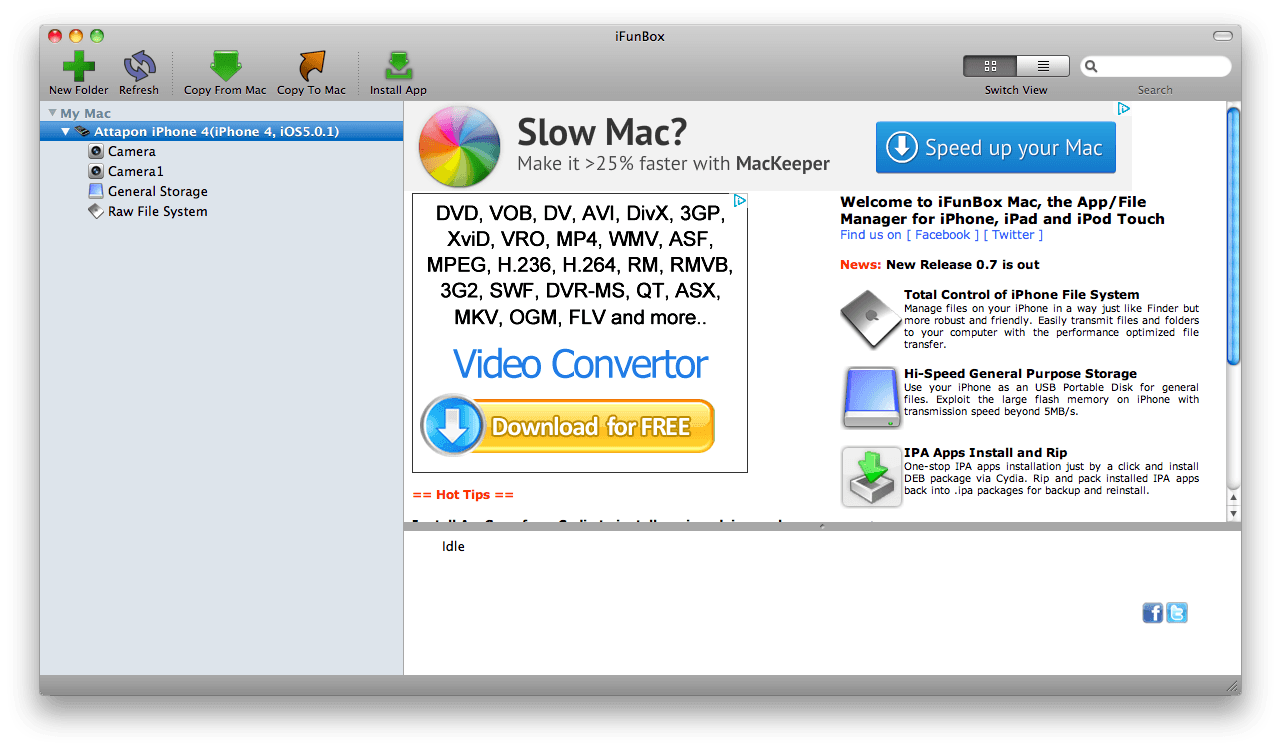Image resolution: width=1281 pixels, height=750 pixels.
Task: Click the window resize grip in corner
Action: (1233, 687)
